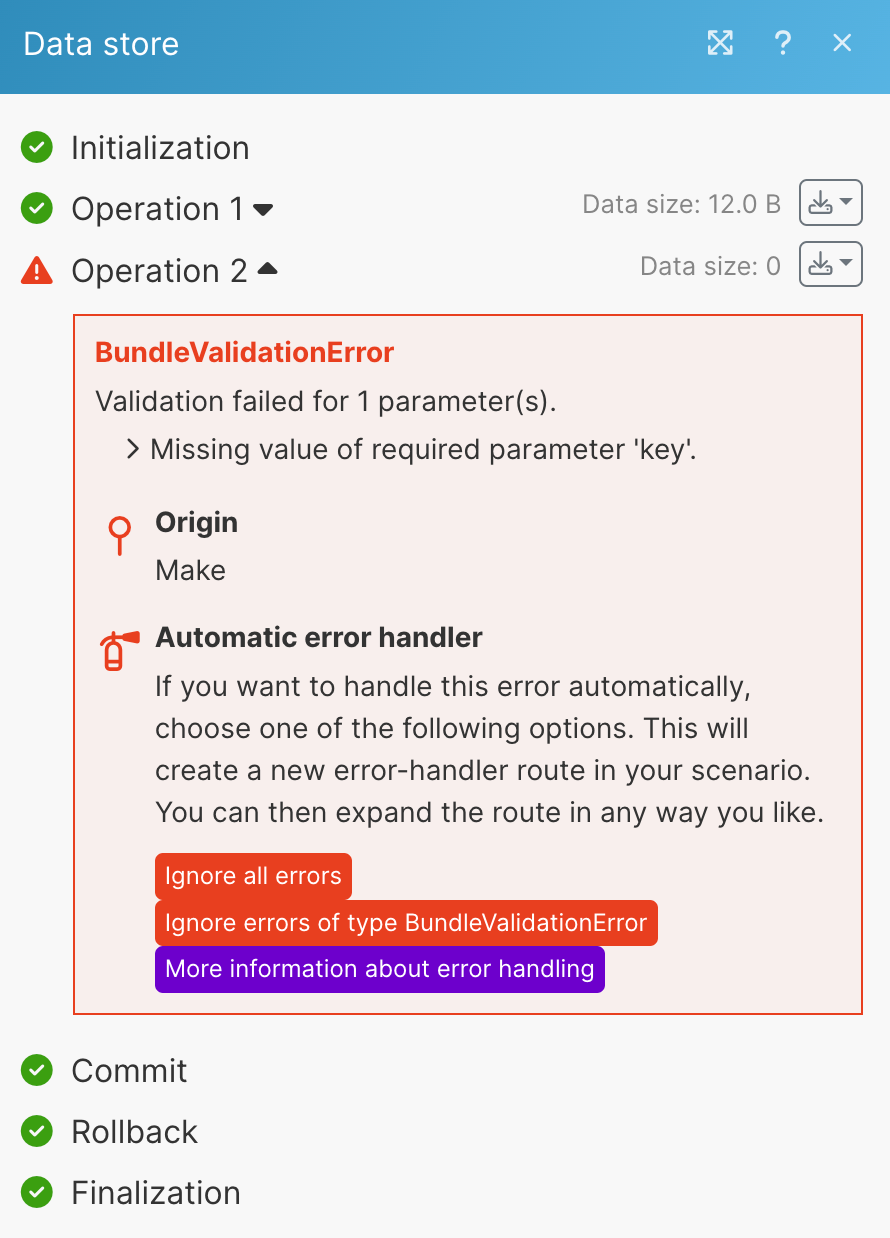Open Operation 2 download output dropdown
Viewport: 890px width, 1238px height.
point(830,265)
